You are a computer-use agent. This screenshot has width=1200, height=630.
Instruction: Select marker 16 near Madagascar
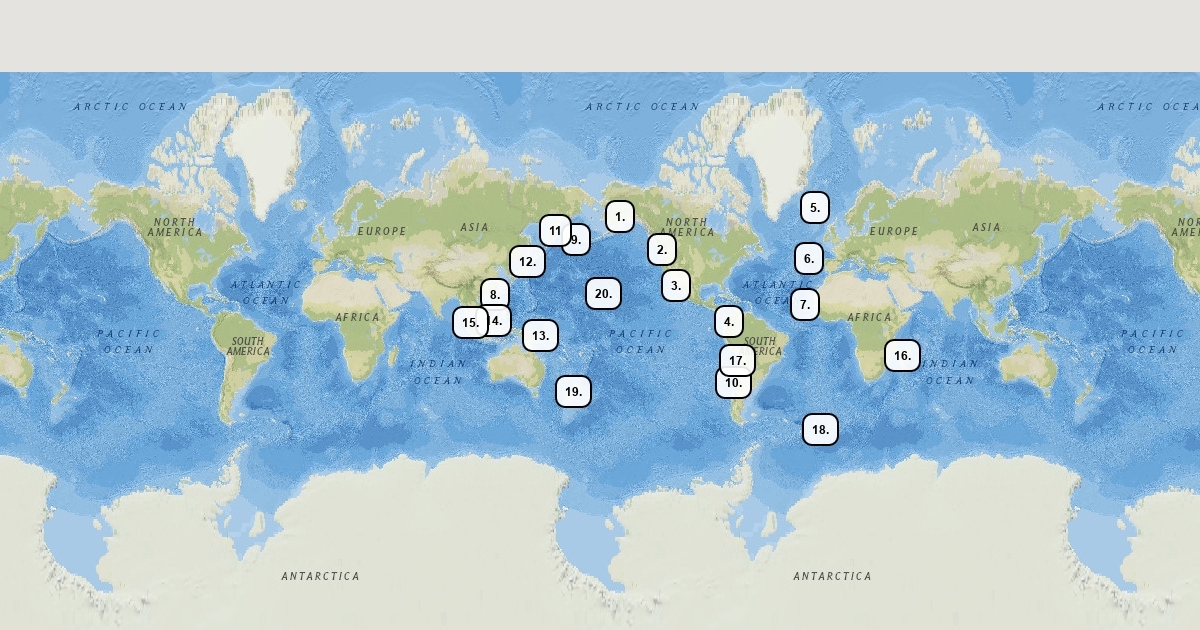tap(902, 356)
